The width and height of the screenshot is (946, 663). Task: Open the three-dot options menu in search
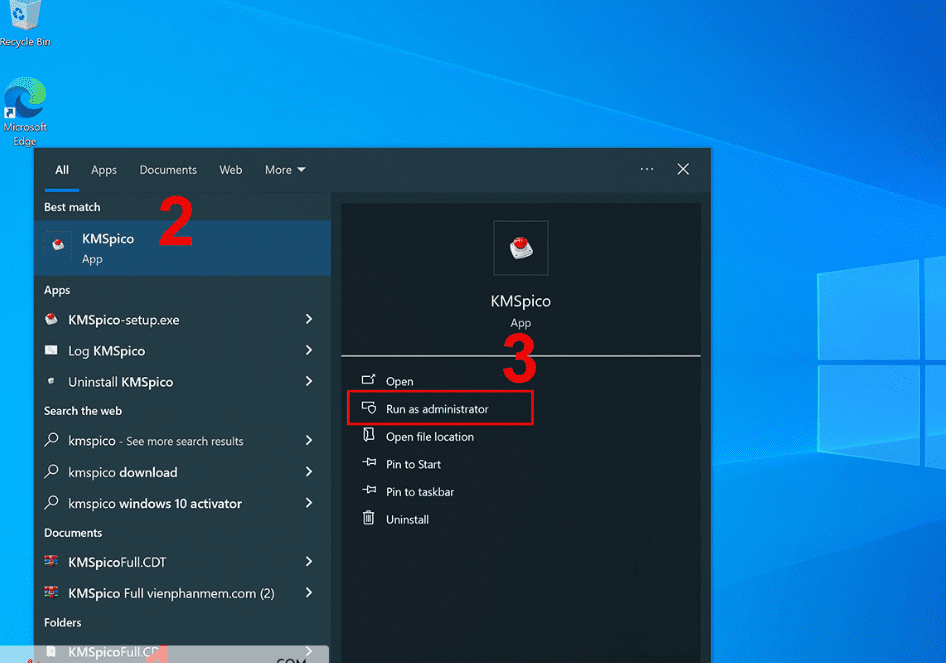(647, 170)
